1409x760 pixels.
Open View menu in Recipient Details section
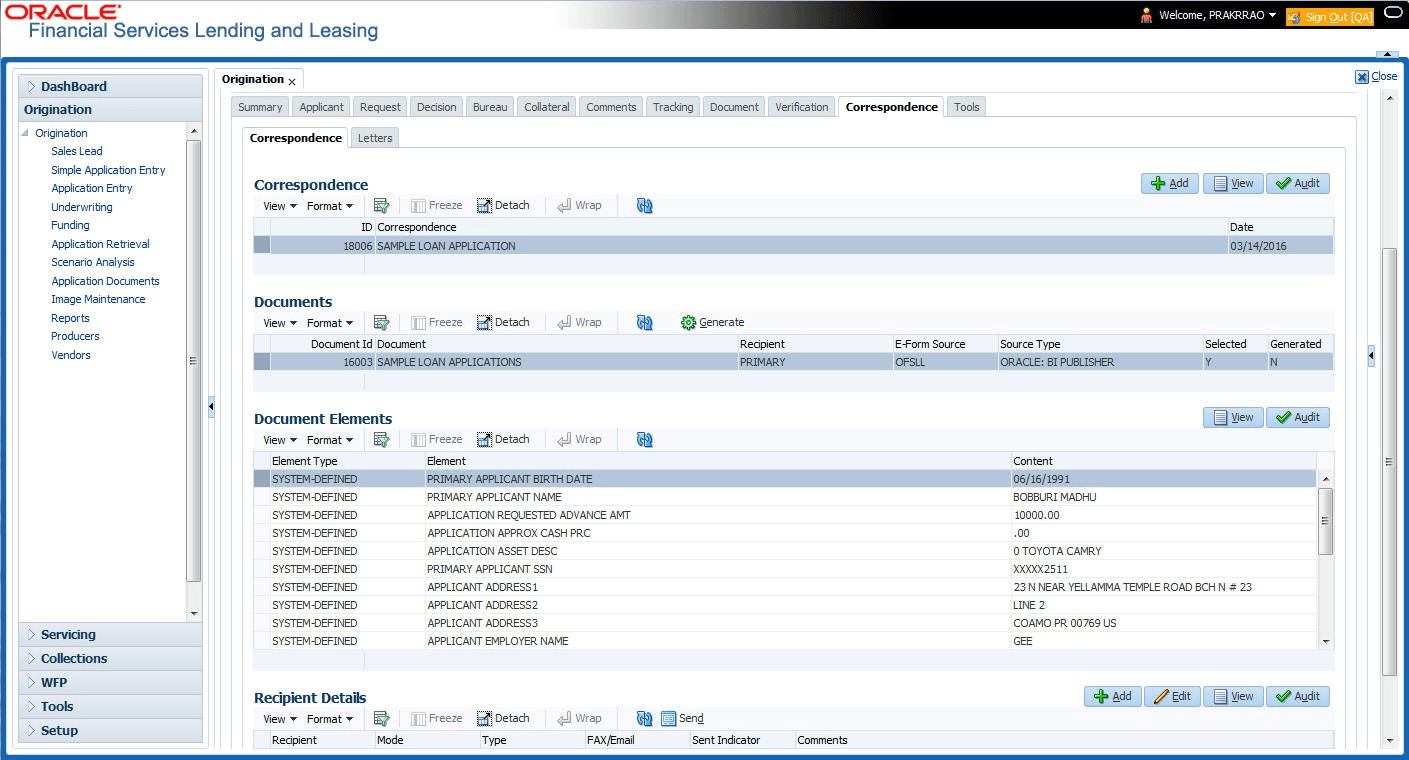[x=280, y=719]
